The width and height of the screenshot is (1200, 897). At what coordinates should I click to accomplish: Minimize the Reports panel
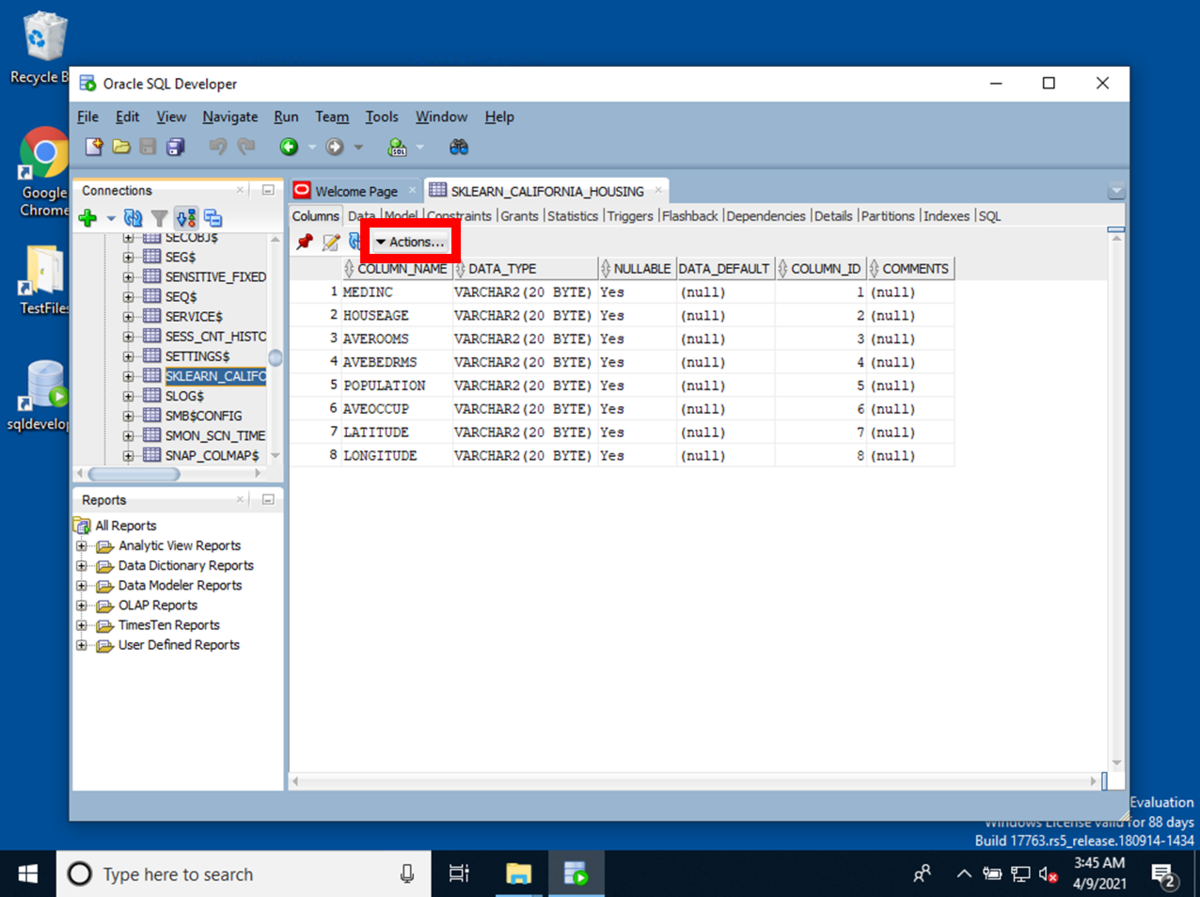coord(267,500)
